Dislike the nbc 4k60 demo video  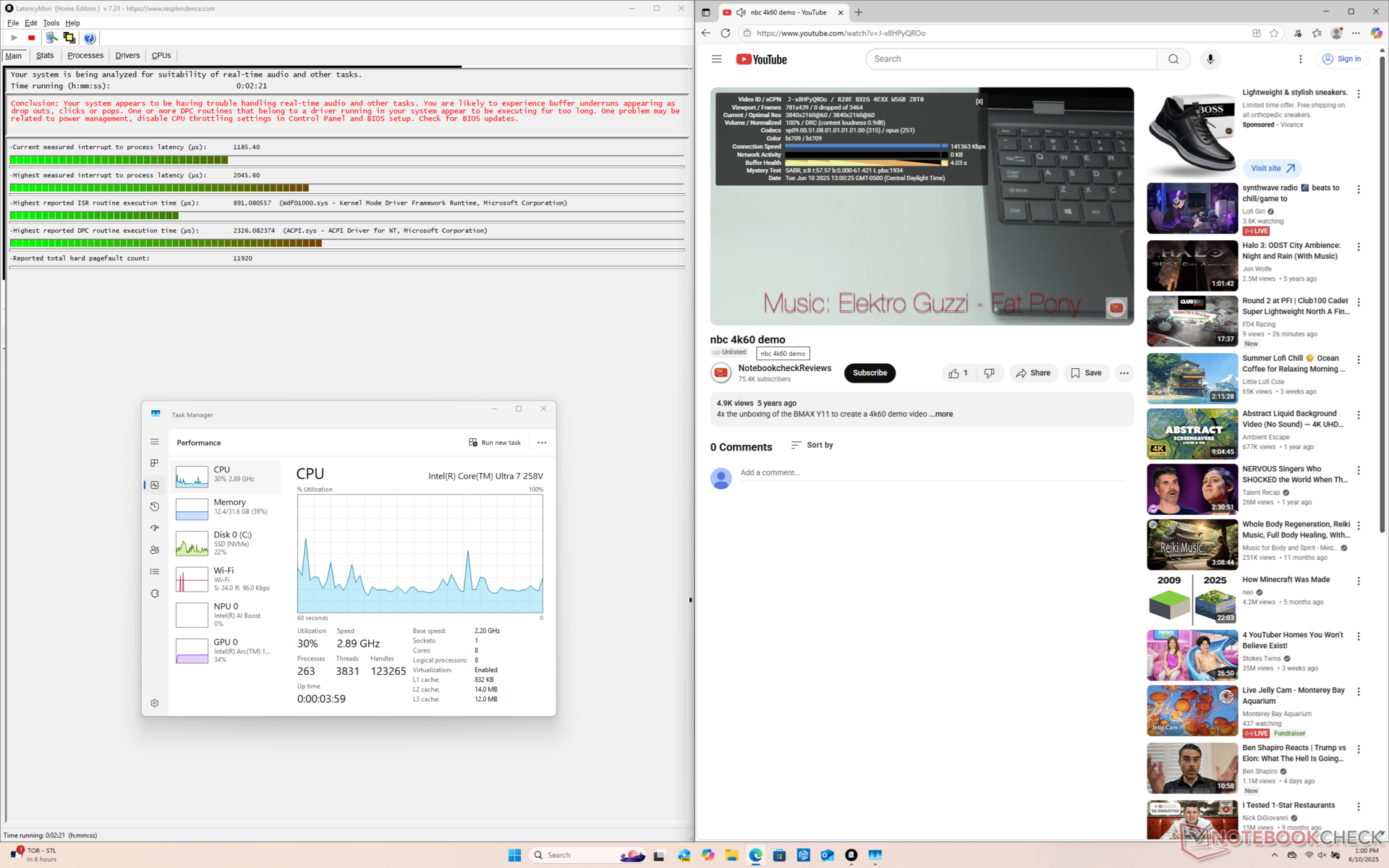pyautogui.click(x=989, y=373)
